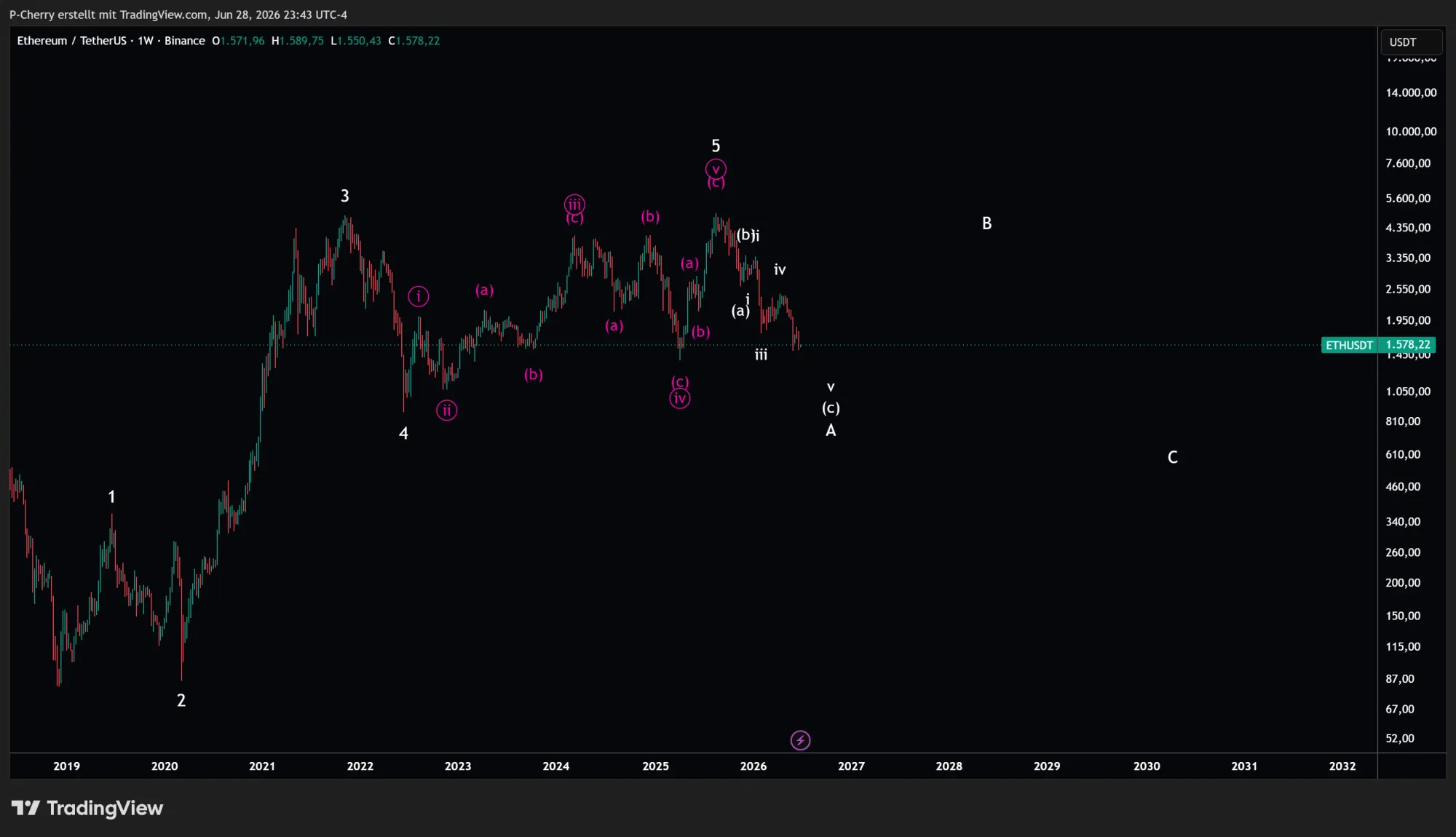Click 52,00 on the price scale

[1400, 739]
